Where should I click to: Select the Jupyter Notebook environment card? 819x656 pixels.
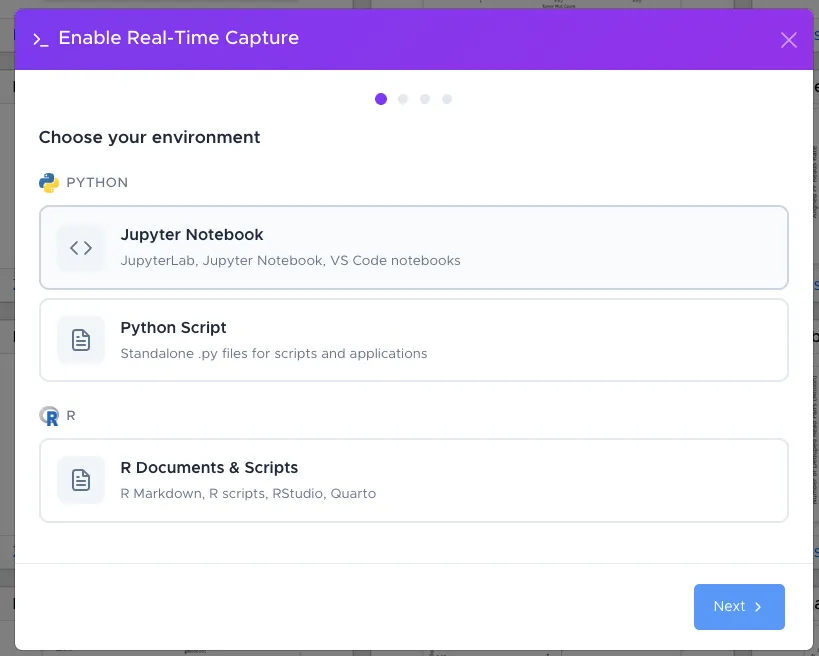[414, 247]
